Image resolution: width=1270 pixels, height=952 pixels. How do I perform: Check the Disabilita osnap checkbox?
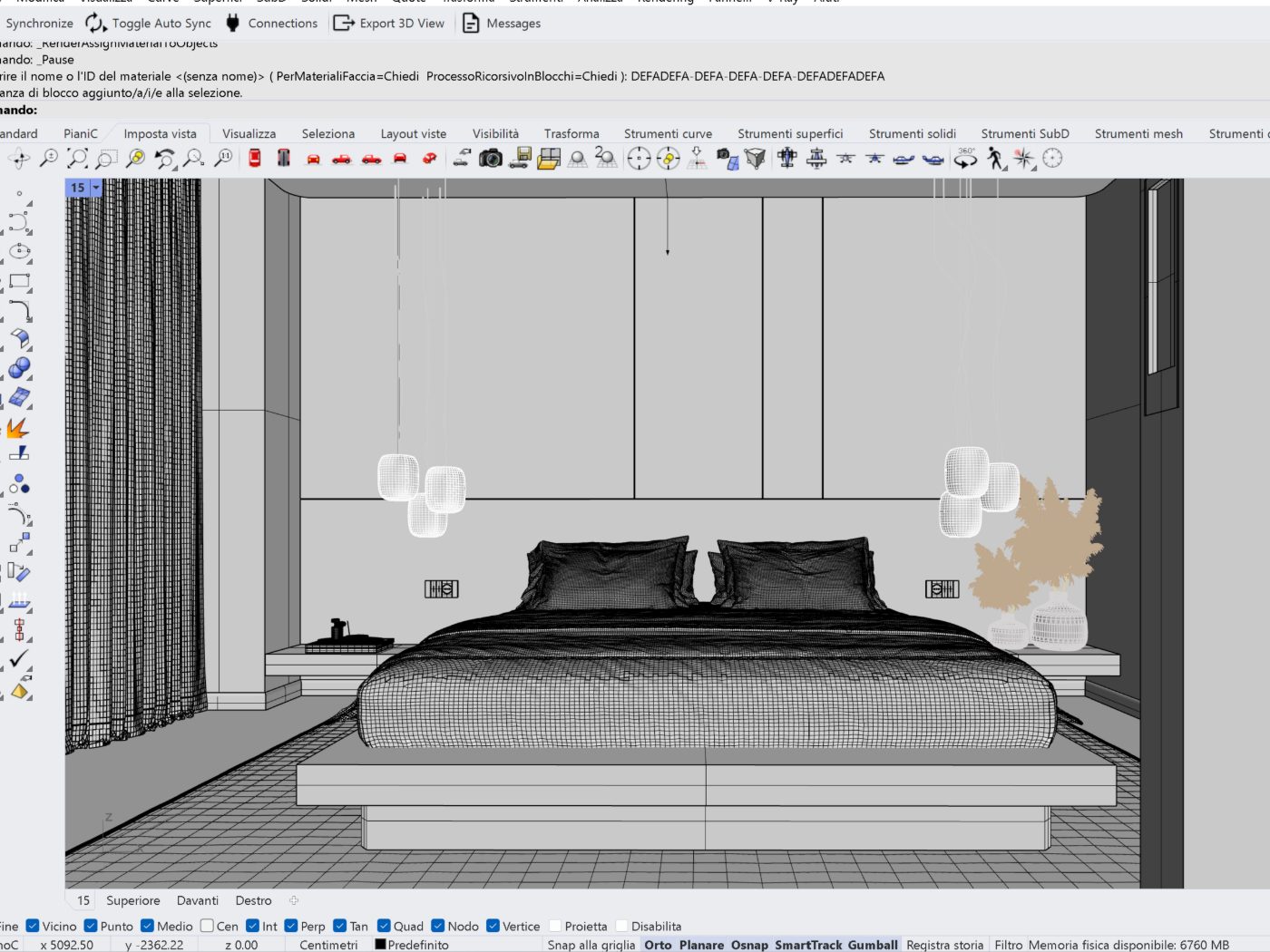pyautogui.click(x=621, y=926)
